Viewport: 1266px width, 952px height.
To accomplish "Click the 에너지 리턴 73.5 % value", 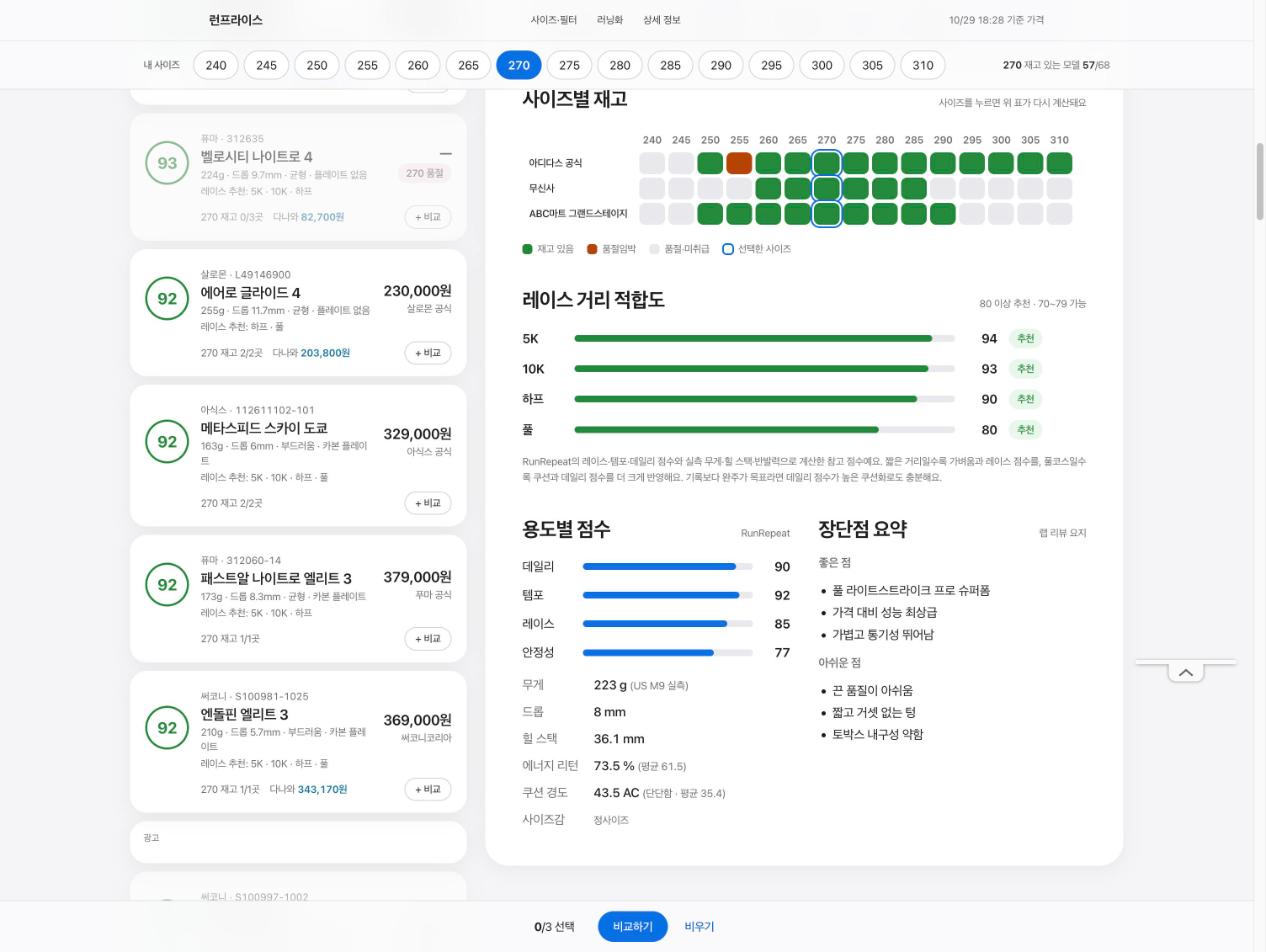I will (639, 765).
